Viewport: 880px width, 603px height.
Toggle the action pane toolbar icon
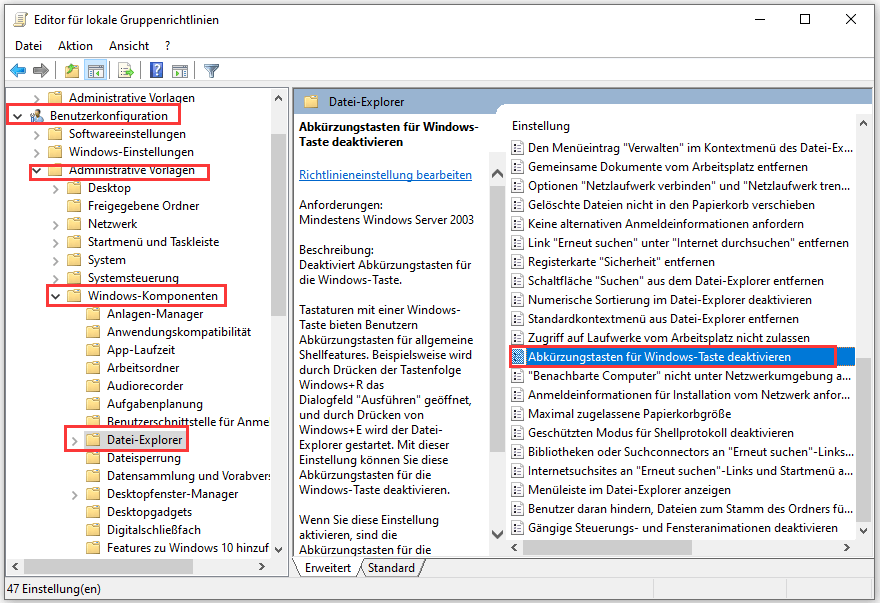point(180,71)
